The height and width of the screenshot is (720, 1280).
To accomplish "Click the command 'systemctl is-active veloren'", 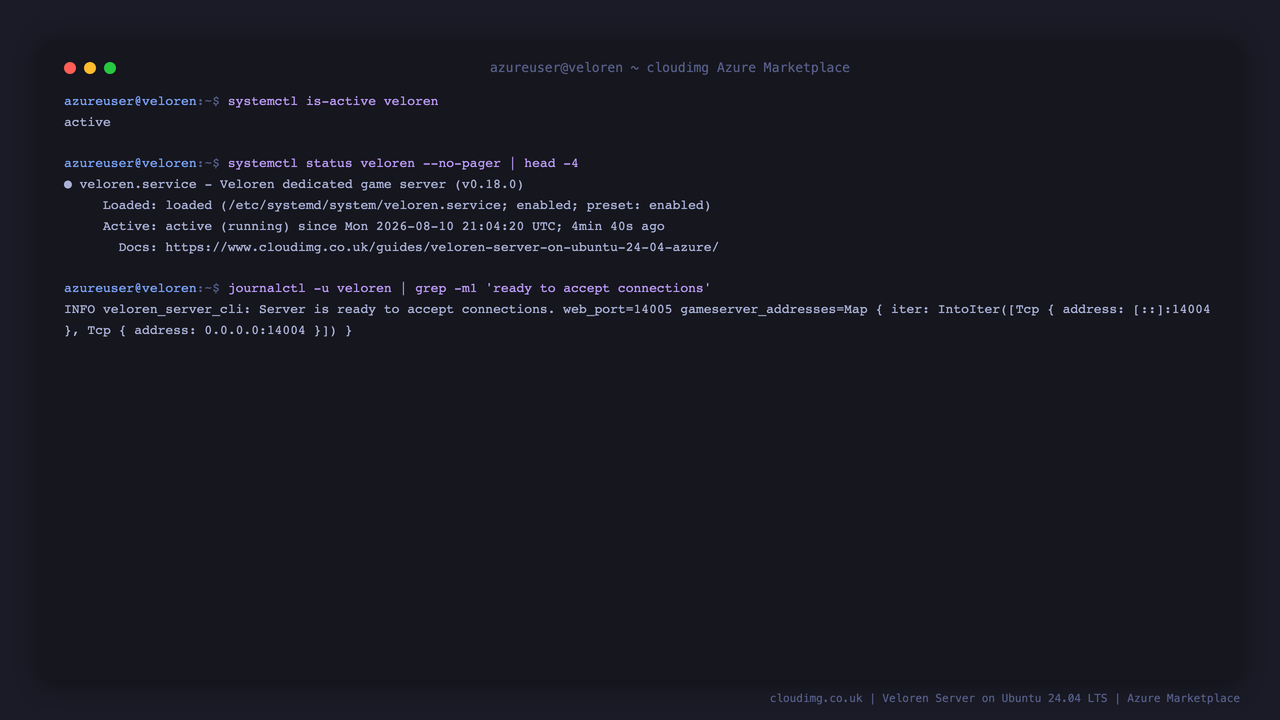I will pyautogui.click(x=333, y=101).
